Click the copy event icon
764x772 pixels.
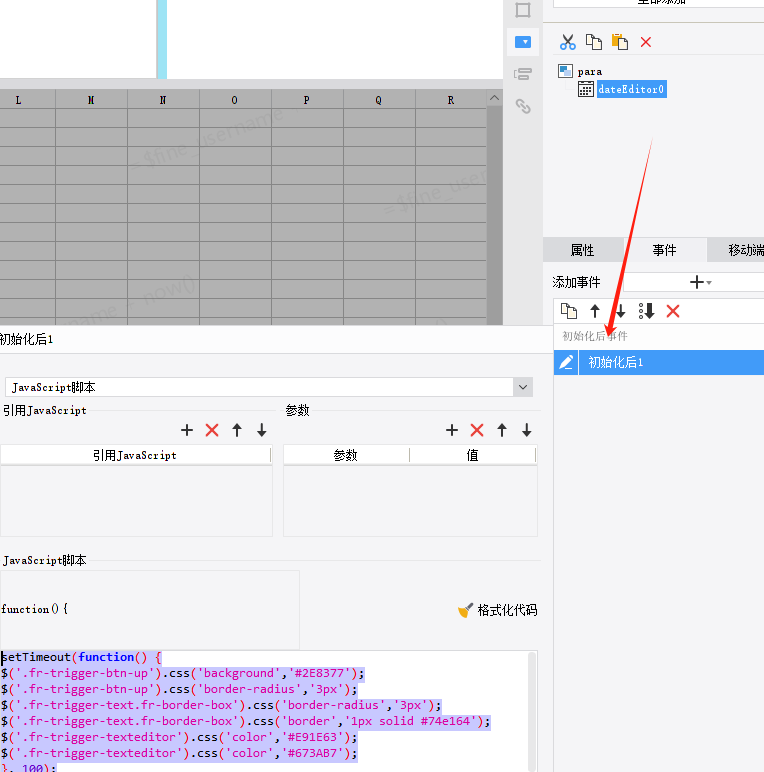click(569, 311)
